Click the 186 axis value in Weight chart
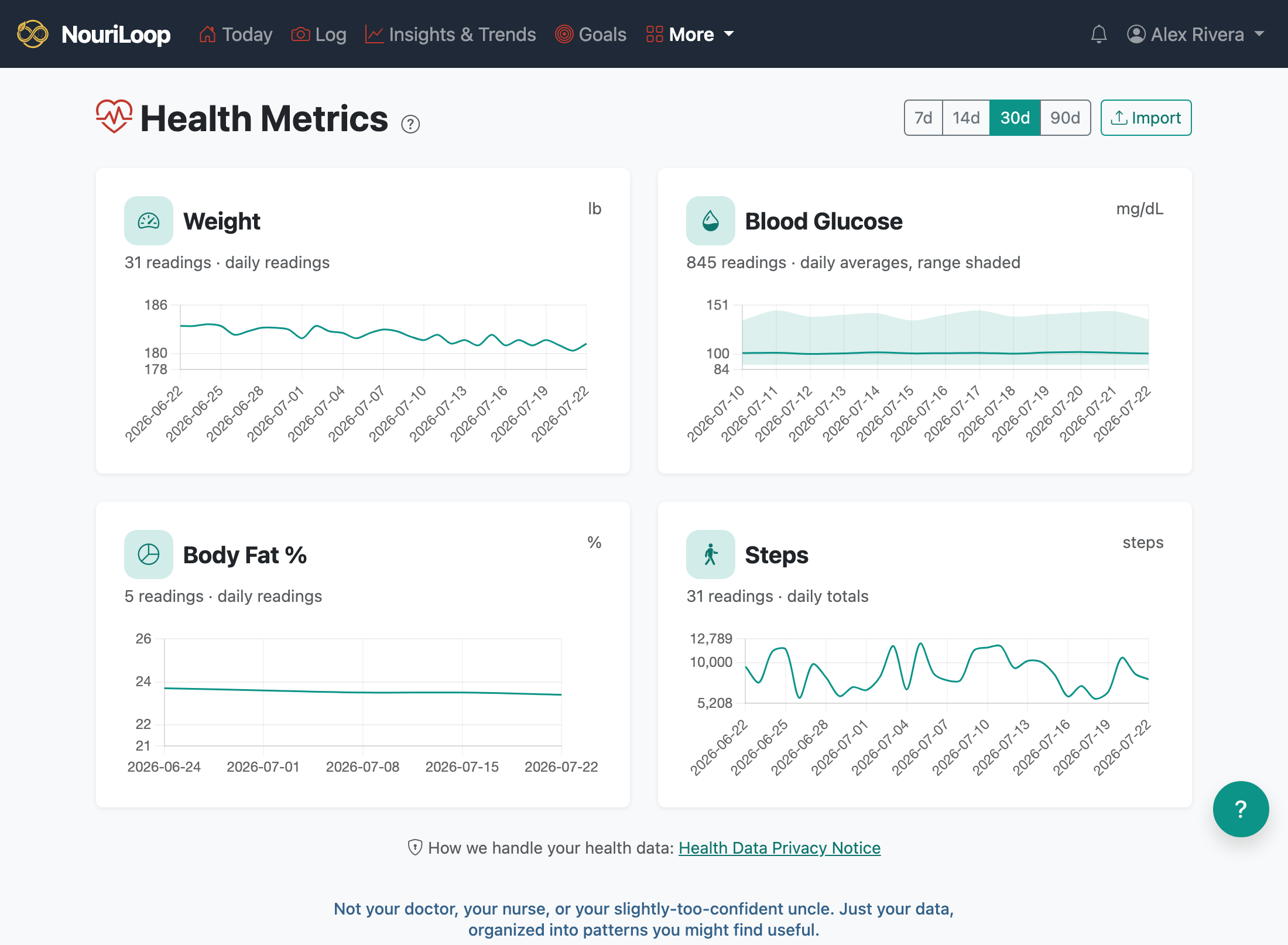This screenshot has height=945, width=1288. pos(156,304)
